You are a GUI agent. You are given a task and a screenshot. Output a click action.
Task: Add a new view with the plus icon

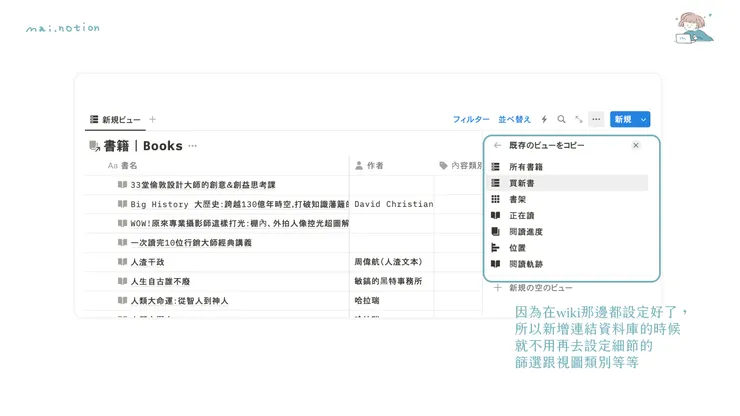[x=152, y=119]
